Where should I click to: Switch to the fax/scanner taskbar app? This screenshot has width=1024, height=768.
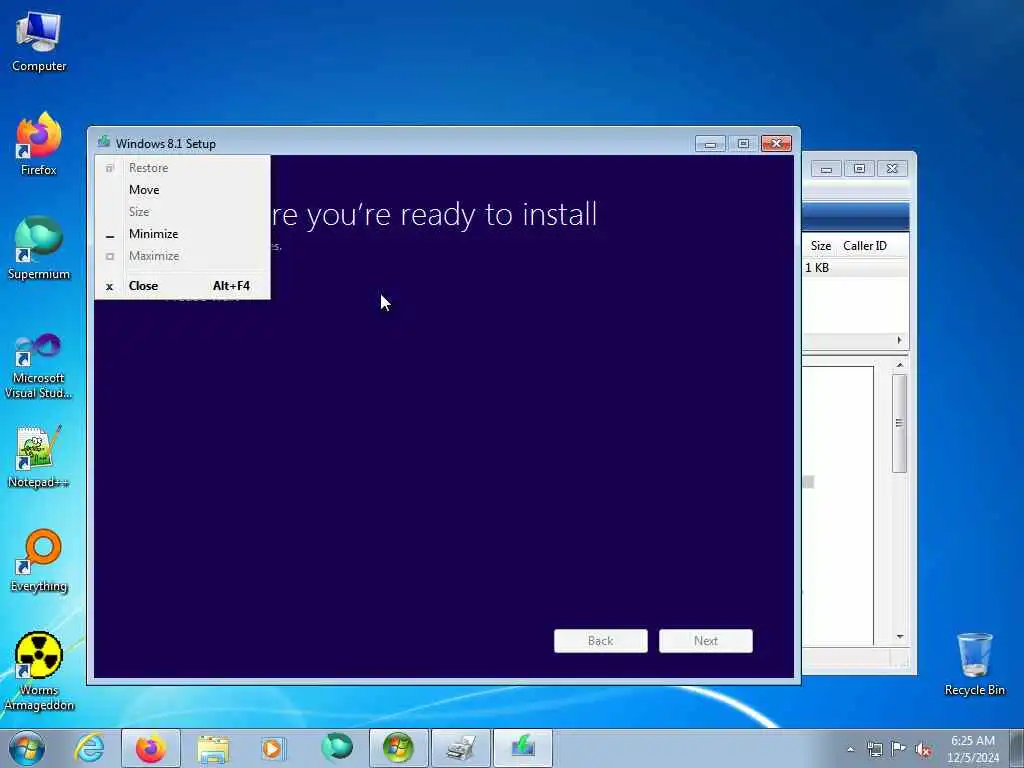click(x=460, y=748)
